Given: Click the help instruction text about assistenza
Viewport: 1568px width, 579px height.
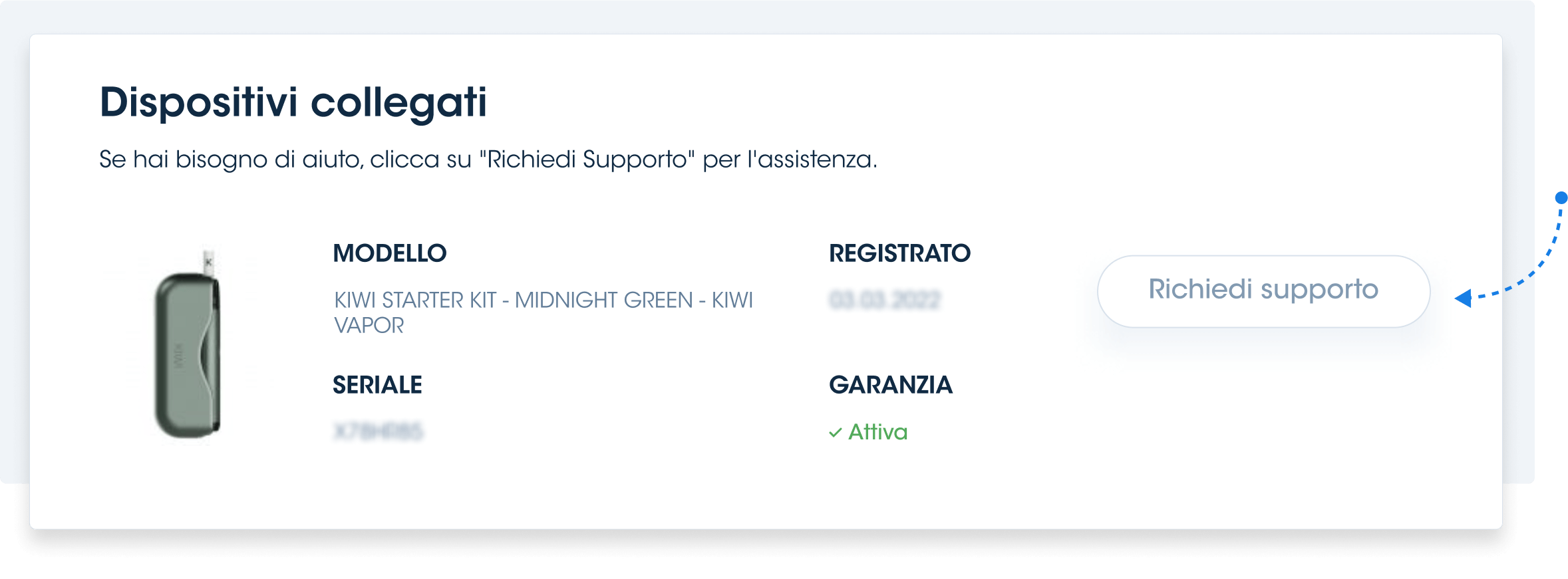Looking at the screenshot, I should click(488, 160).
